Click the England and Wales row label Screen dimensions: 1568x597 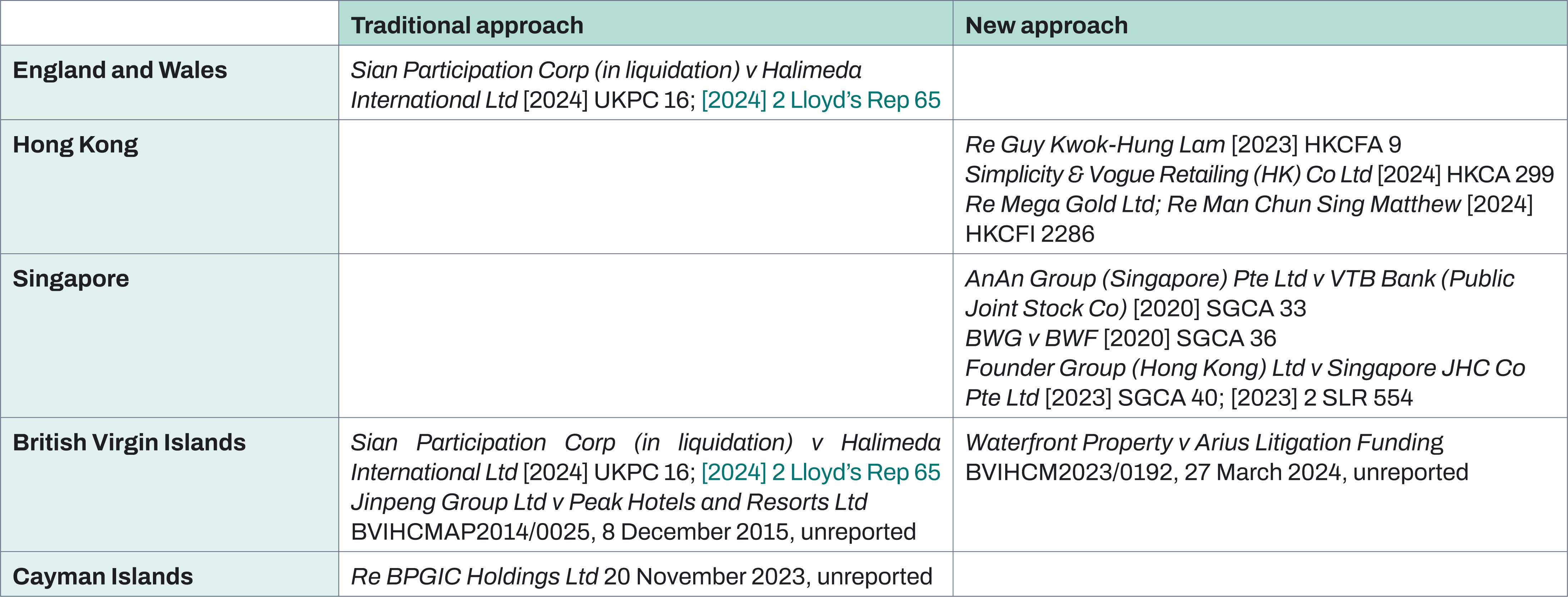pos(120,71)
